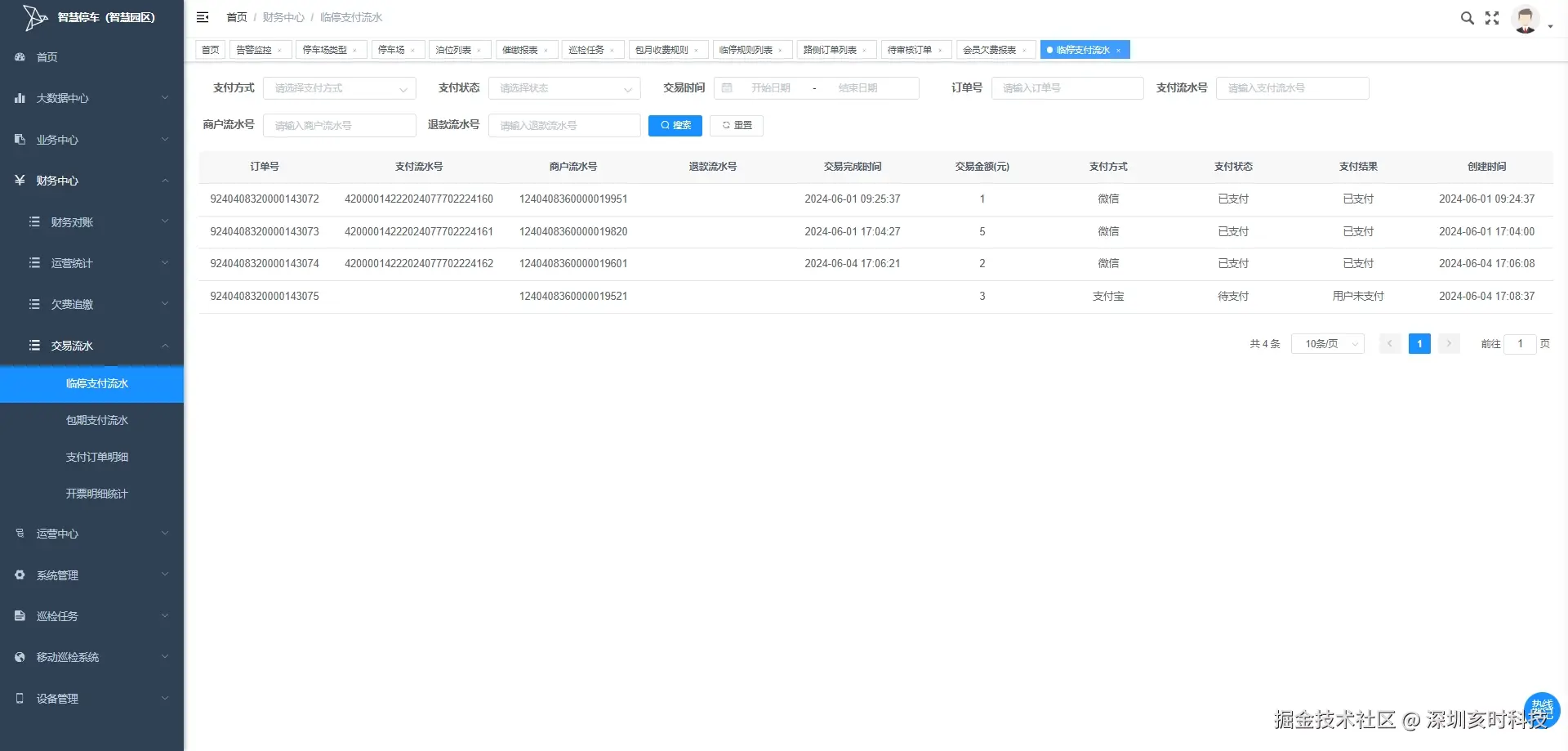Close the 会员欠费报表 tab
Screen dimensions: 1568x751
pyautogui.click(x=1024, y=51)
